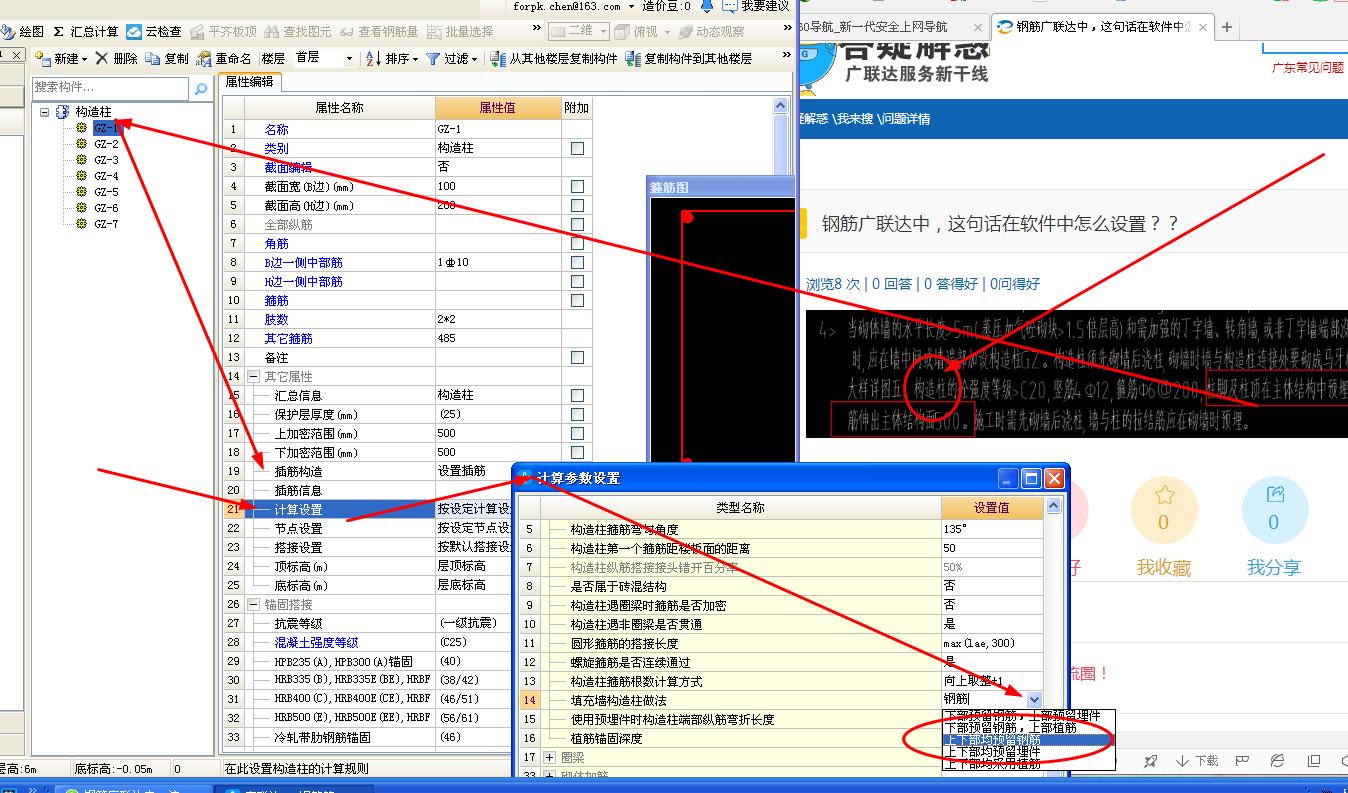Rename the component with 重命名
Image resolution: width=1348 pixels, height=793 pixels.
coord(225,59)
